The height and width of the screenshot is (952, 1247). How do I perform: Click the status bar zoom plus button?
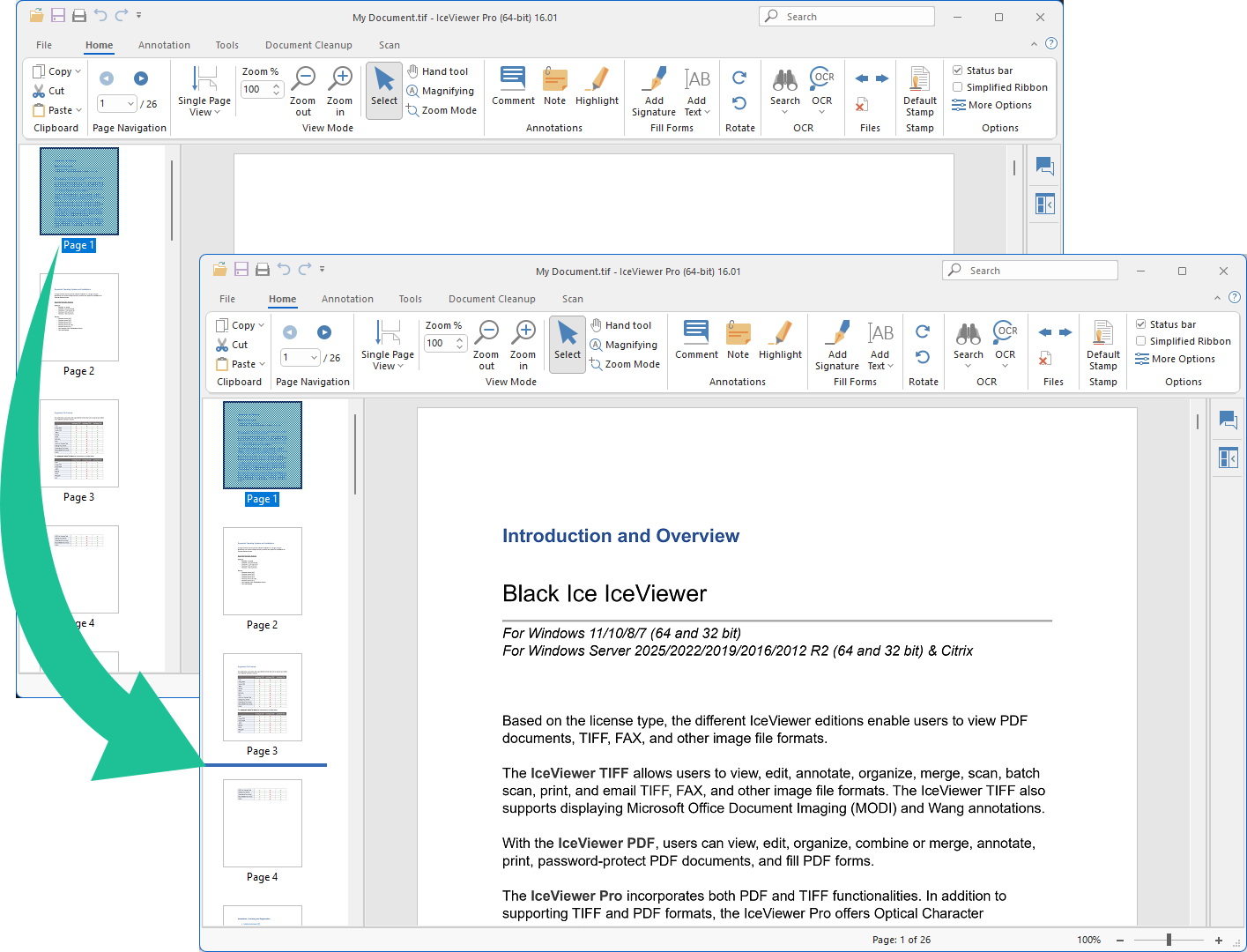[x=1219, y=940]
